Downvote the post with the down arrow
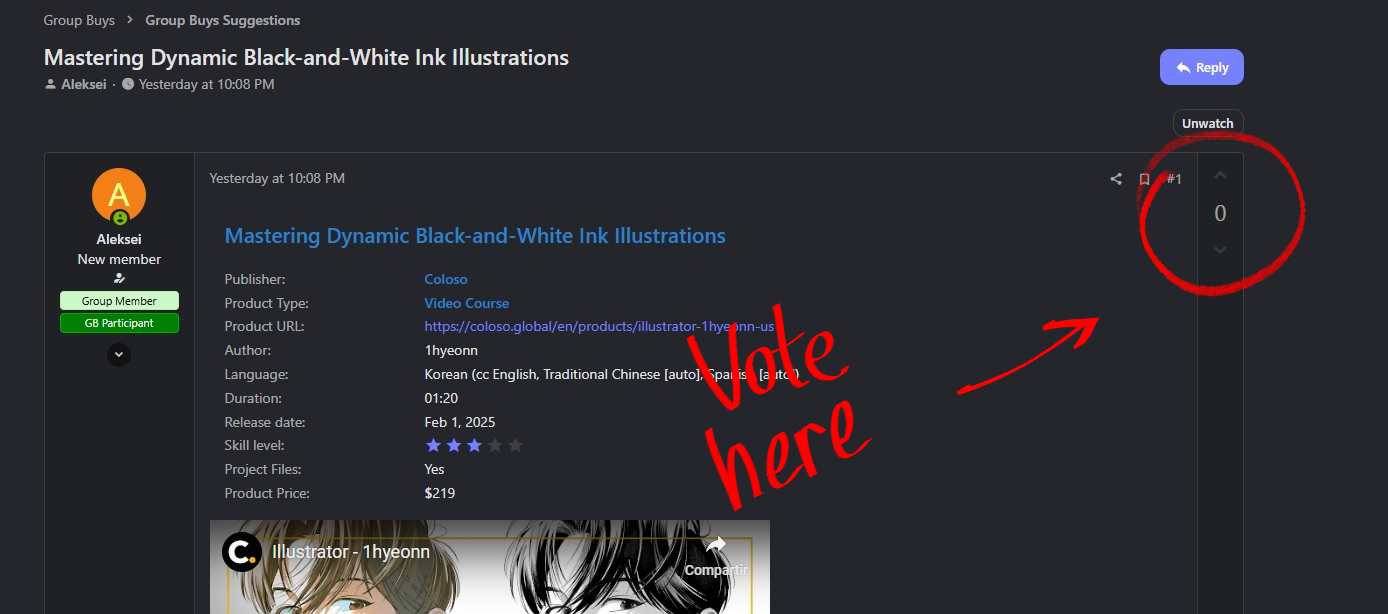 tap(1220, 250)
